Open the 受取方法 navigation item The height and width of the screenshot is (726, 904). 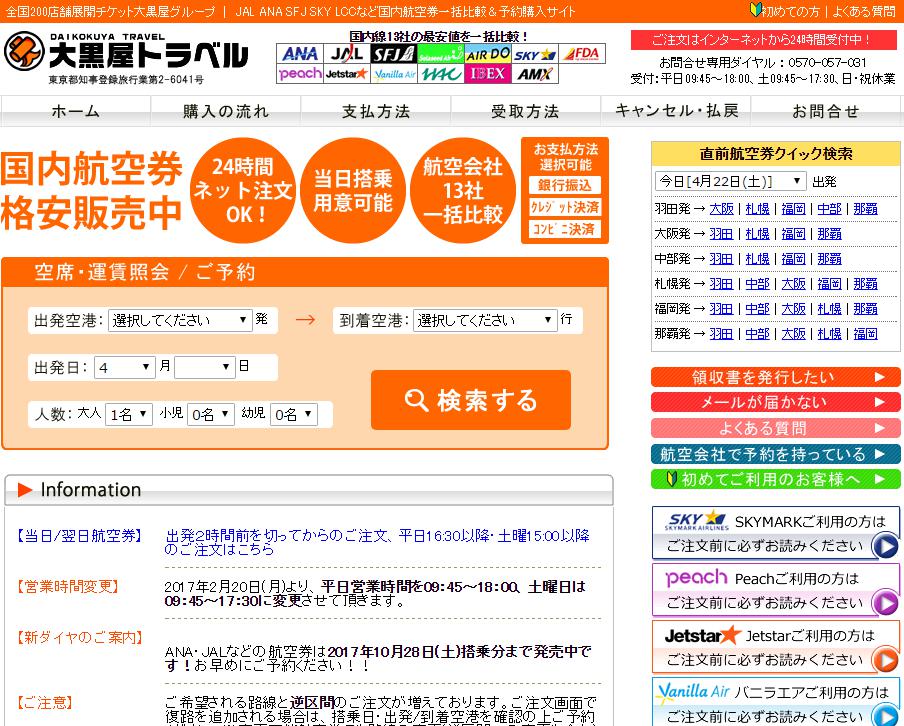pos(526,111)
